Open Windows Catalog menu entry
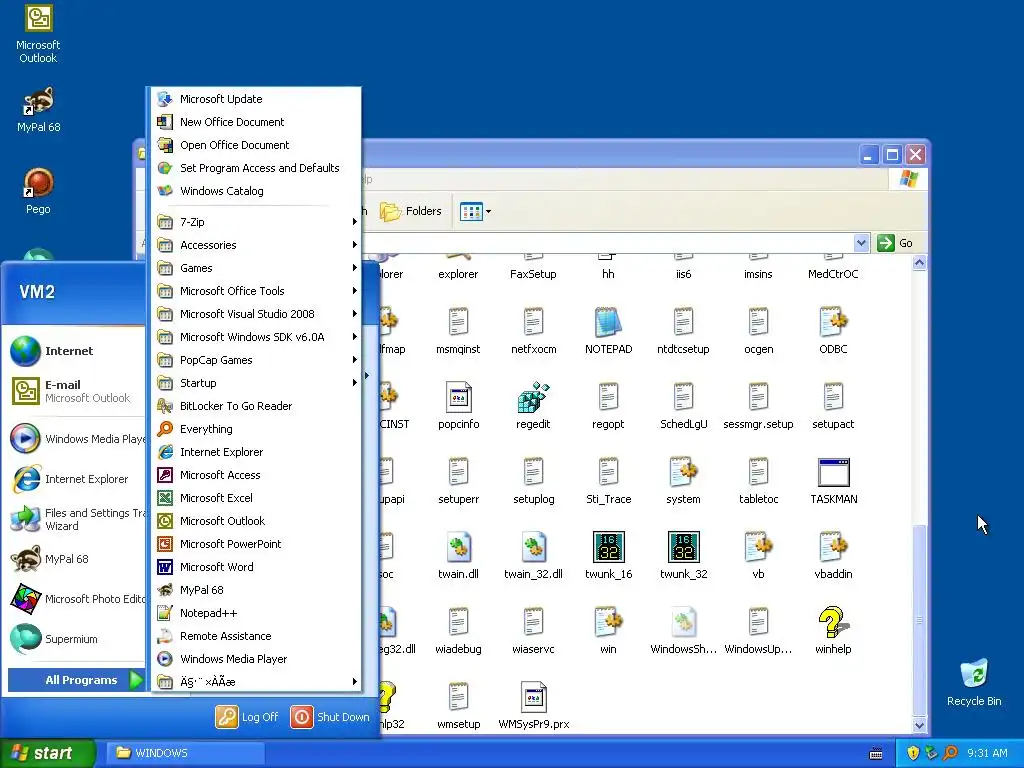Image resolution: width=1024 pixels, height=768 pixels. [257, 191]
